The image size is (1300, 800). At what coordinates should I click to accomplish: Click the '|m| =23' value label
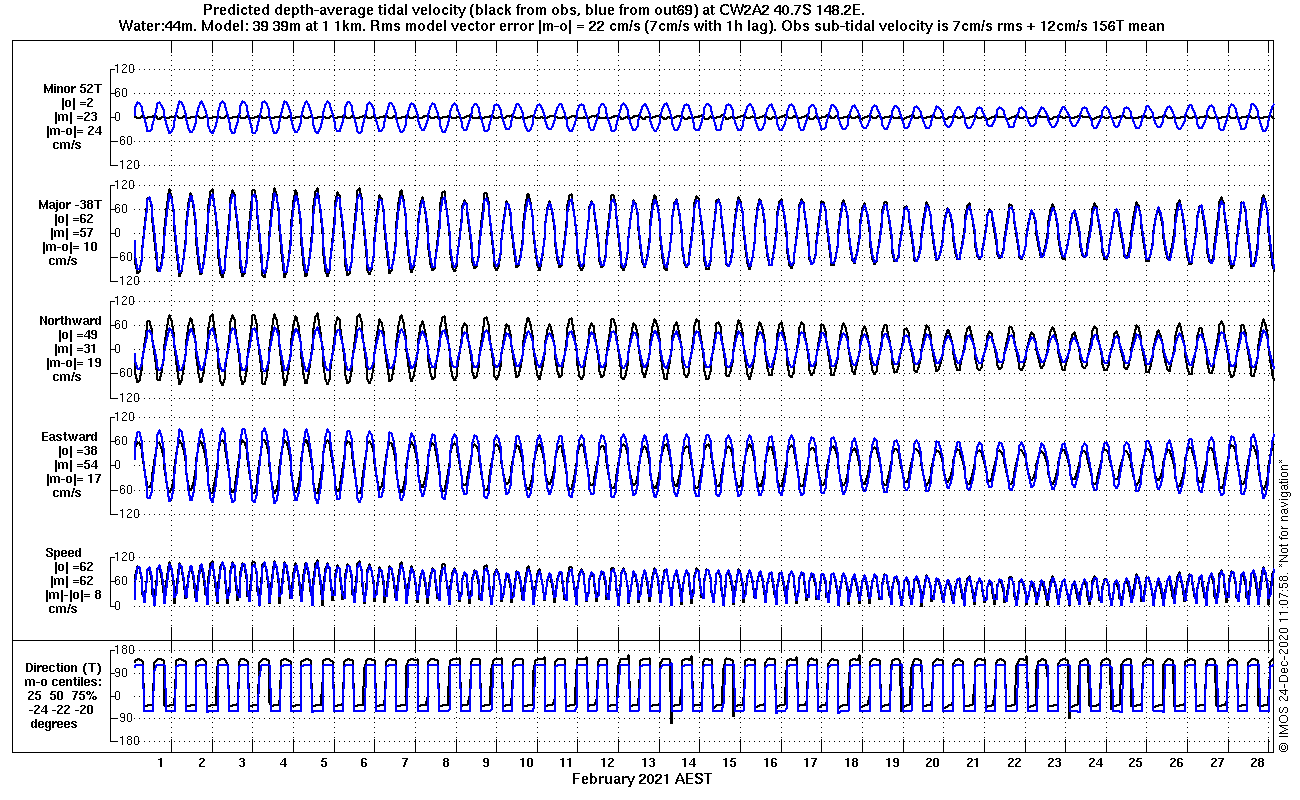pos(75,117)
